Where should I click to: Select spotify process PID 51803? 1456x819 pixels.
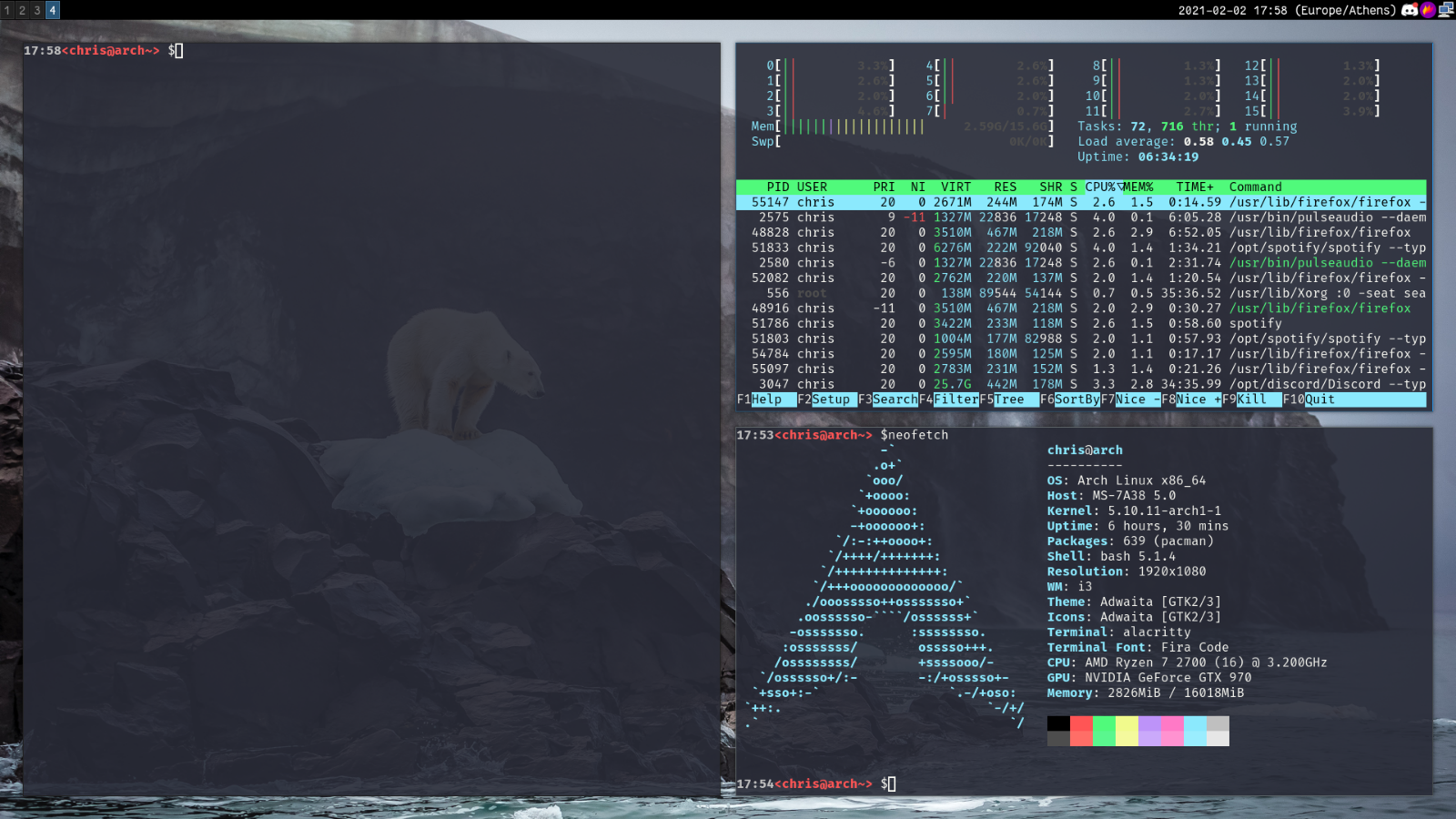click(1081, 339)
